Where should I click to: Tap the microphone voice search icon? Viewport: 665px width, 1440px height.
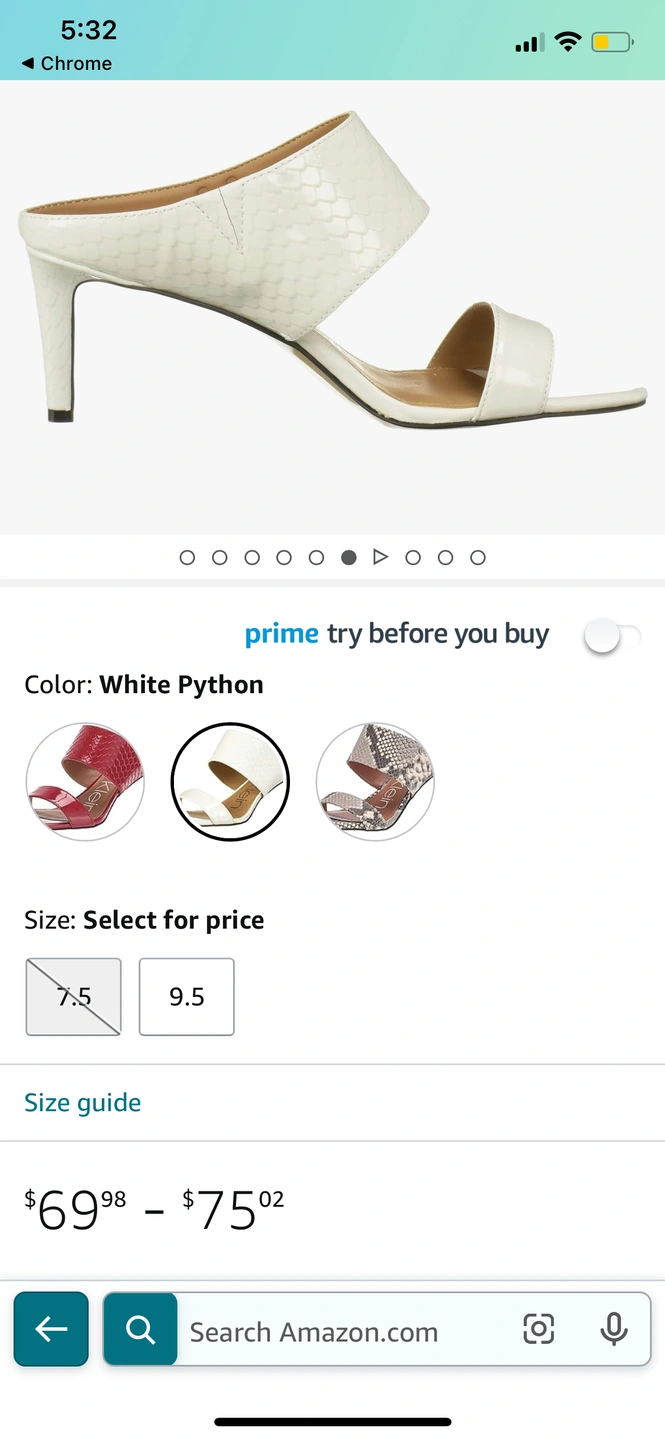click(x=613, y=1329)
